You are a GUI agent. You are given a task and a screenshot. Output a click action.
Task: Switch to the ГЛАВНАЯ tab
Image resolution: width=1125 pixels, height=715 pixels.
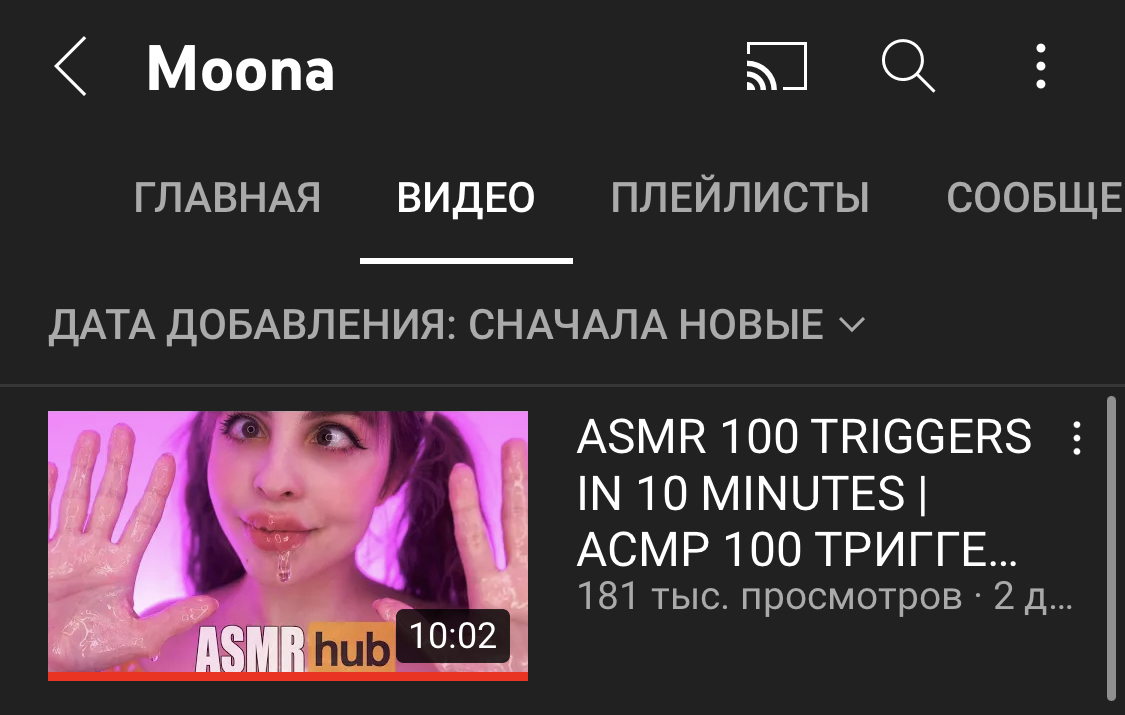pyautogui.click(x=227, y=198)
